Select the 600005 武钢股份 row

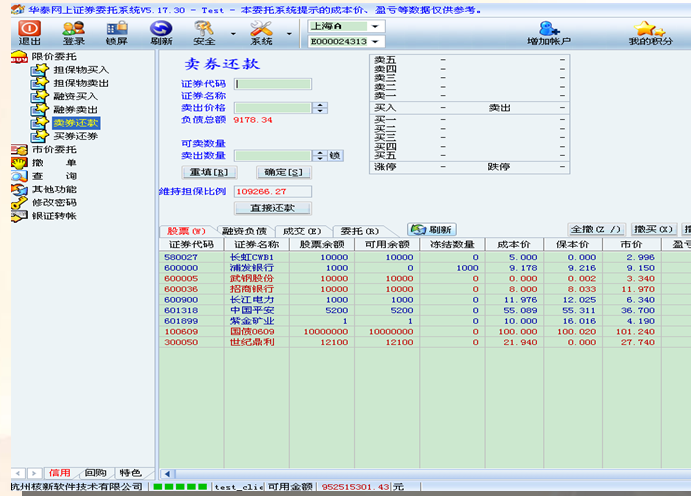pos(425,278)
